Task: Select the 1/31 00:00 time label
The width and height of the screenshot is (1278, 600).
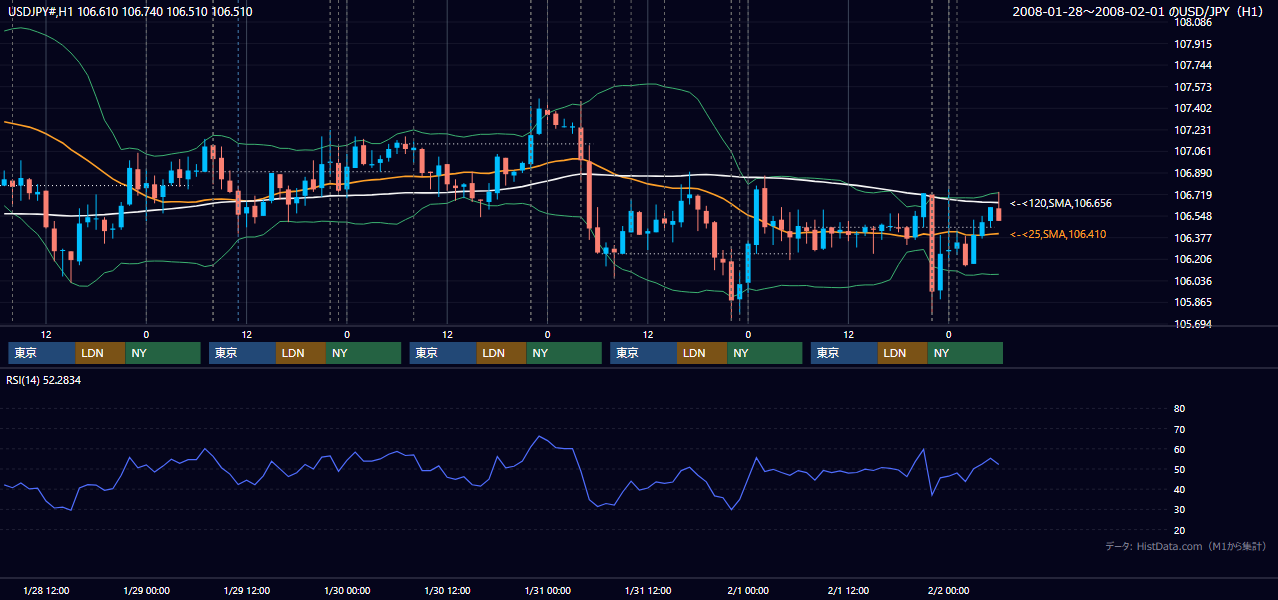Action: tap(548, 590)
